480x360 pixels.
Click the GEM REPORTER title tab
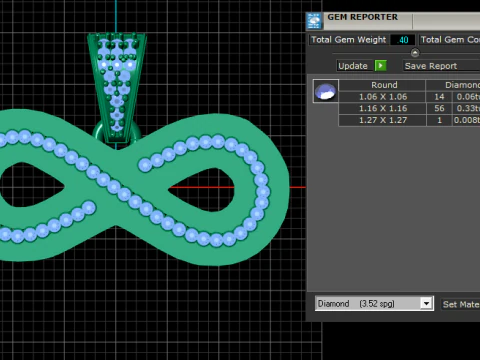[362, 18]
